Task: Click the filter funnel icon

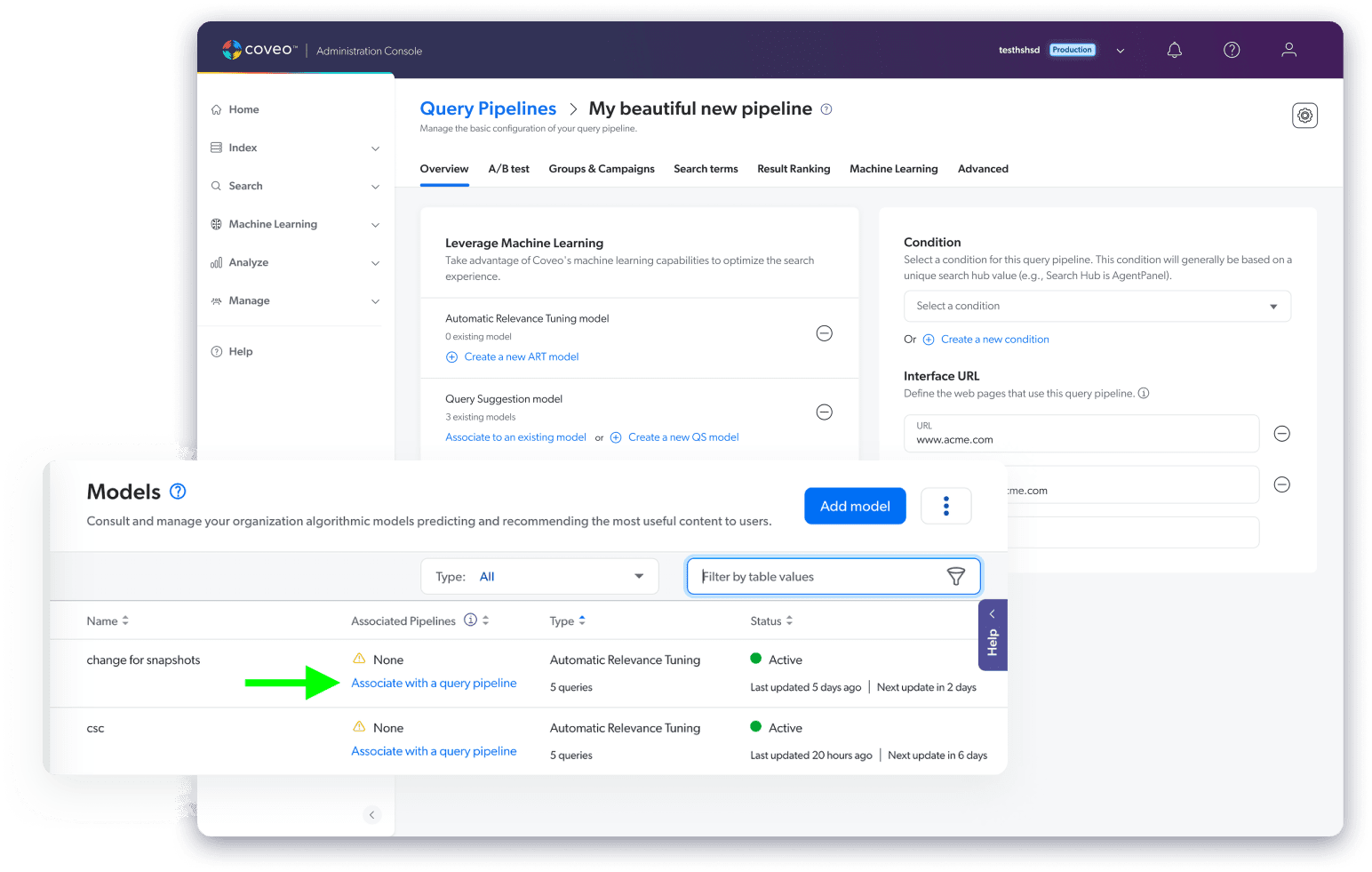Action: [x=956, y=577]
